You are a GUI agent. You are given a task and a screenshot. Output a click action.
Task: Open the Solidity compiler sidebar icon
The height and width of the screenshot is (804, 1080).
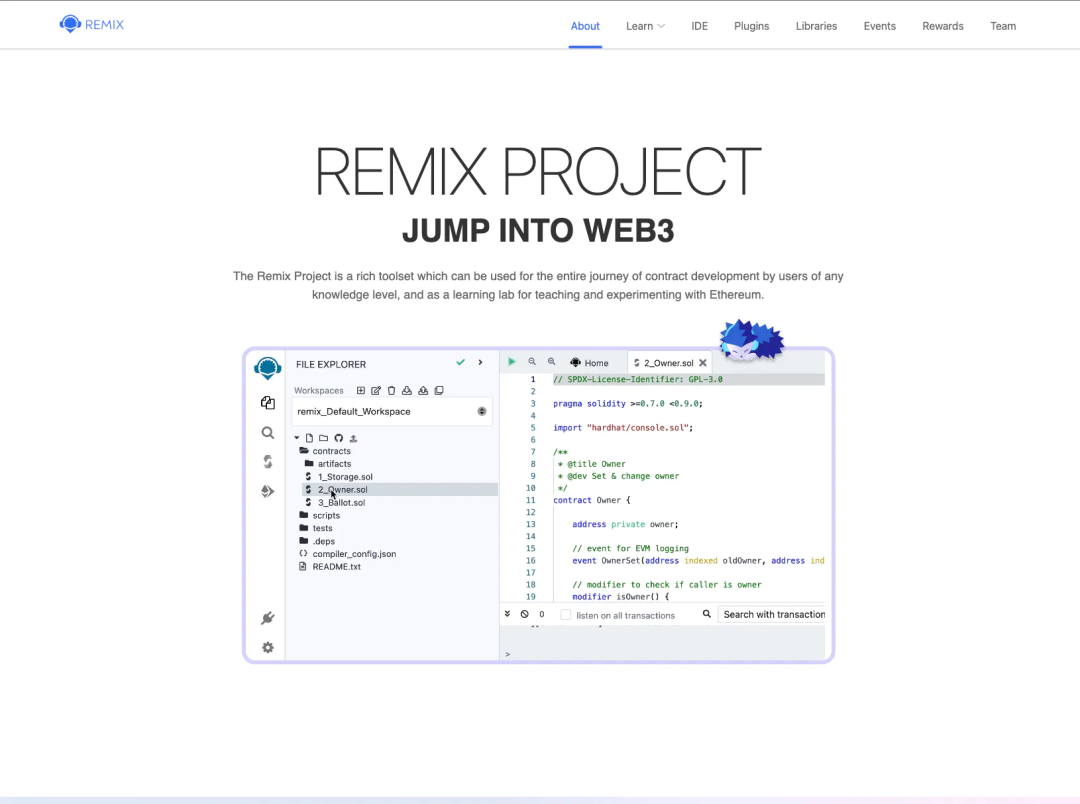[267, 462]
